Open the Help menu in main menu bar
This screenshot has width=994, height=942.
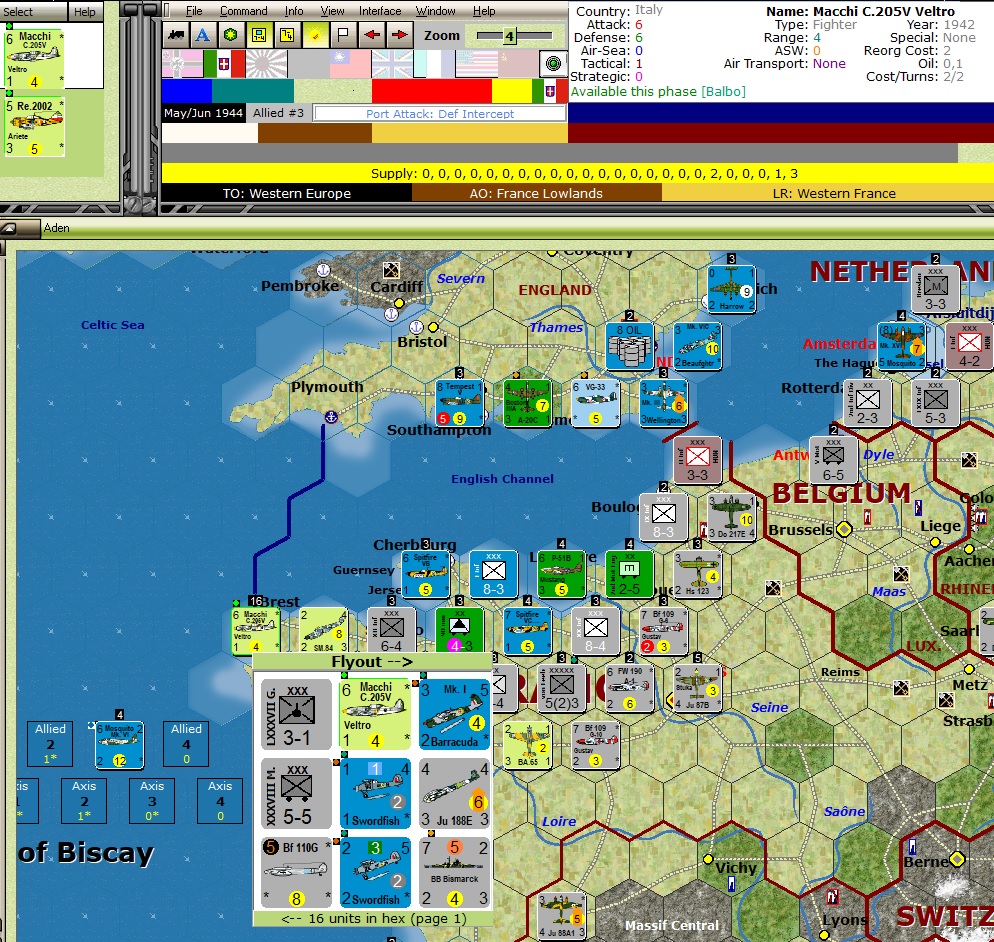[x=484, y=11]
